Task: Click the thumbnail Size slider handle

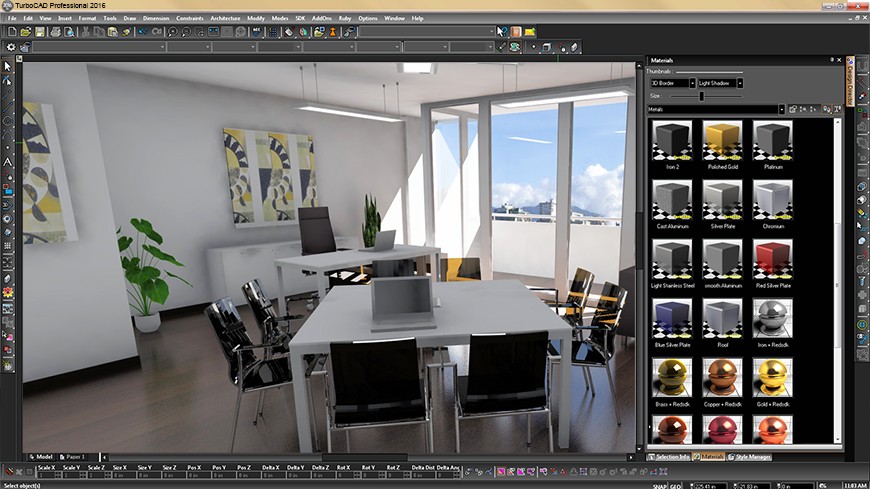Action: coord(702,96)
